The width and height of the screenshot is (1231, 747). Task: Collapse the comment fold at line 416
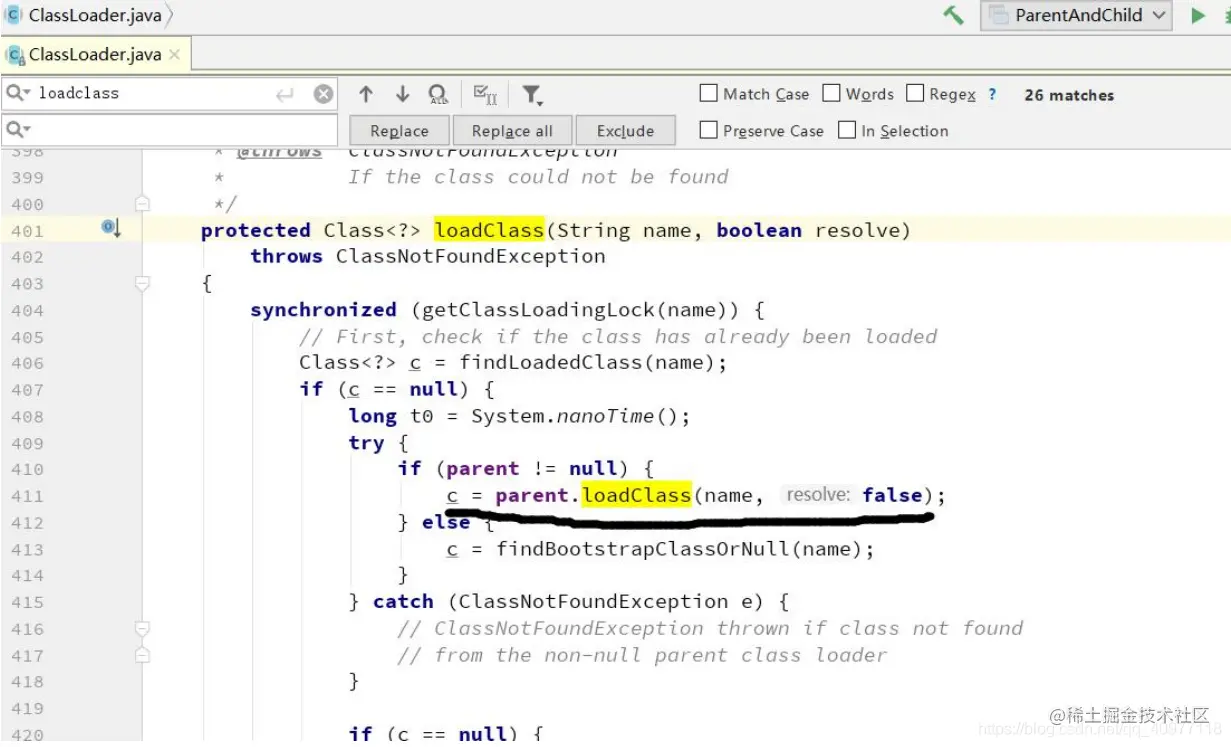[x=142, y=628]
